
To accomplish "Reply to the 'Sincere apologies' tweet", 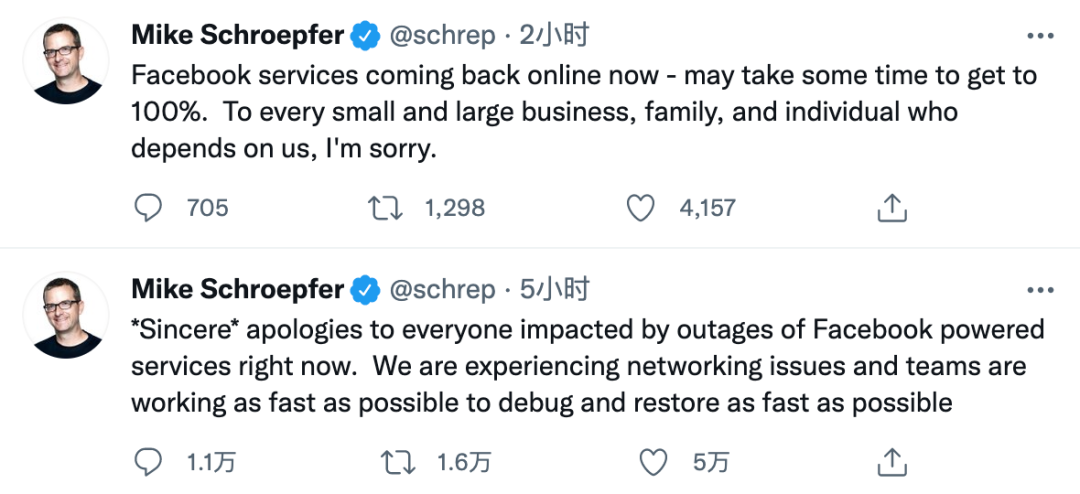I will coord(147,462).
